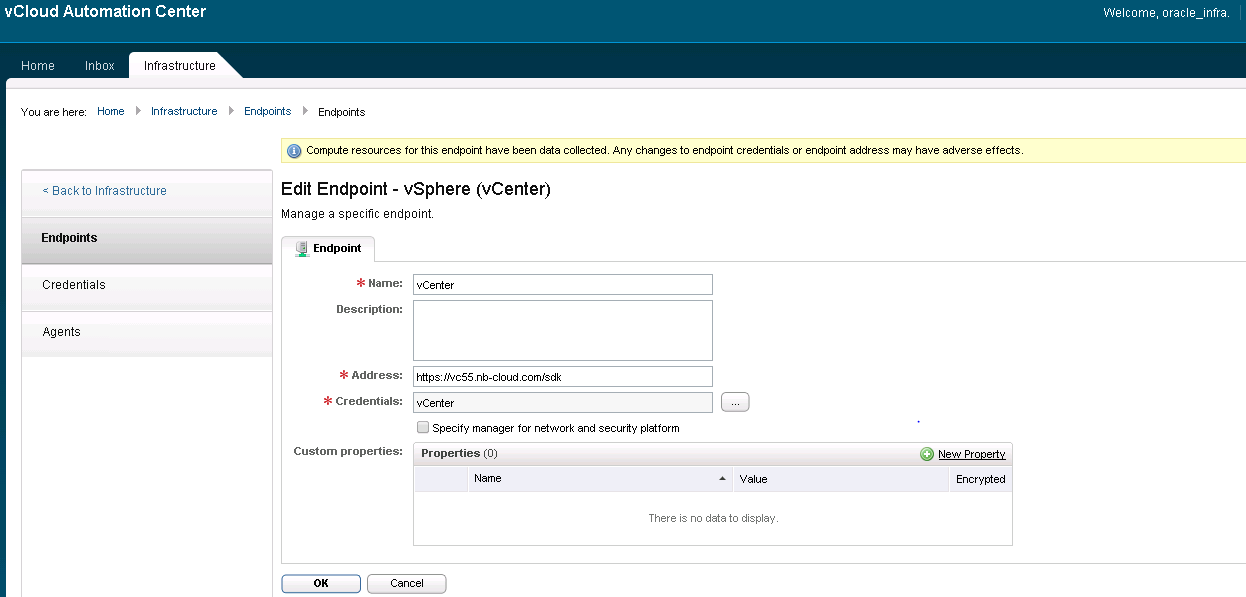Click the sort arrow in the Name header

(722, 479)
